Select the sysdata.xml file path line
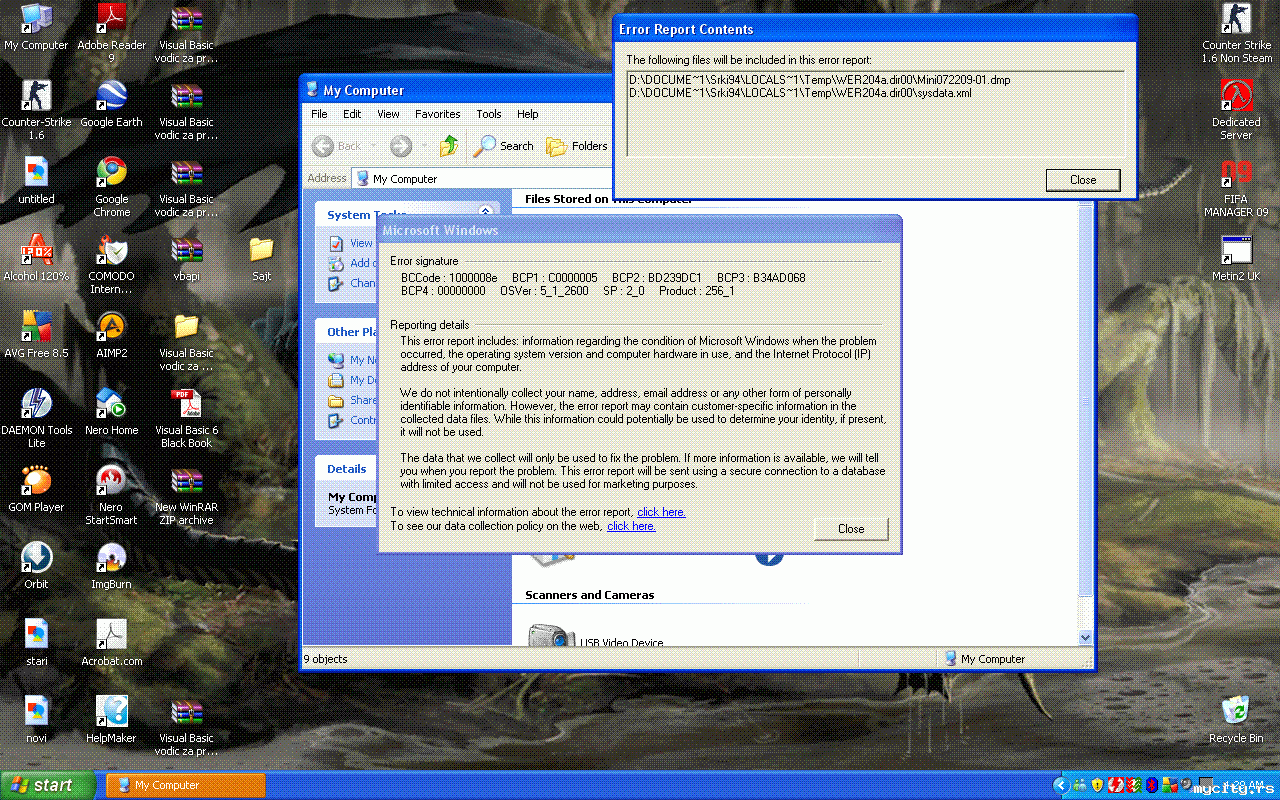 point(800,93)
